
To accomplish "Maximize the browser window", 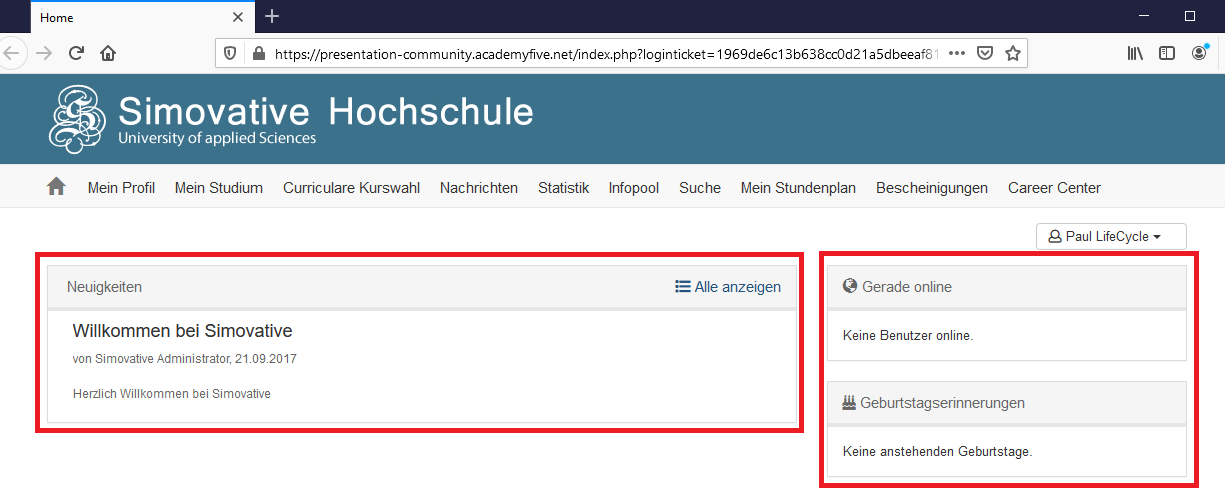I will pos(1190,16).
